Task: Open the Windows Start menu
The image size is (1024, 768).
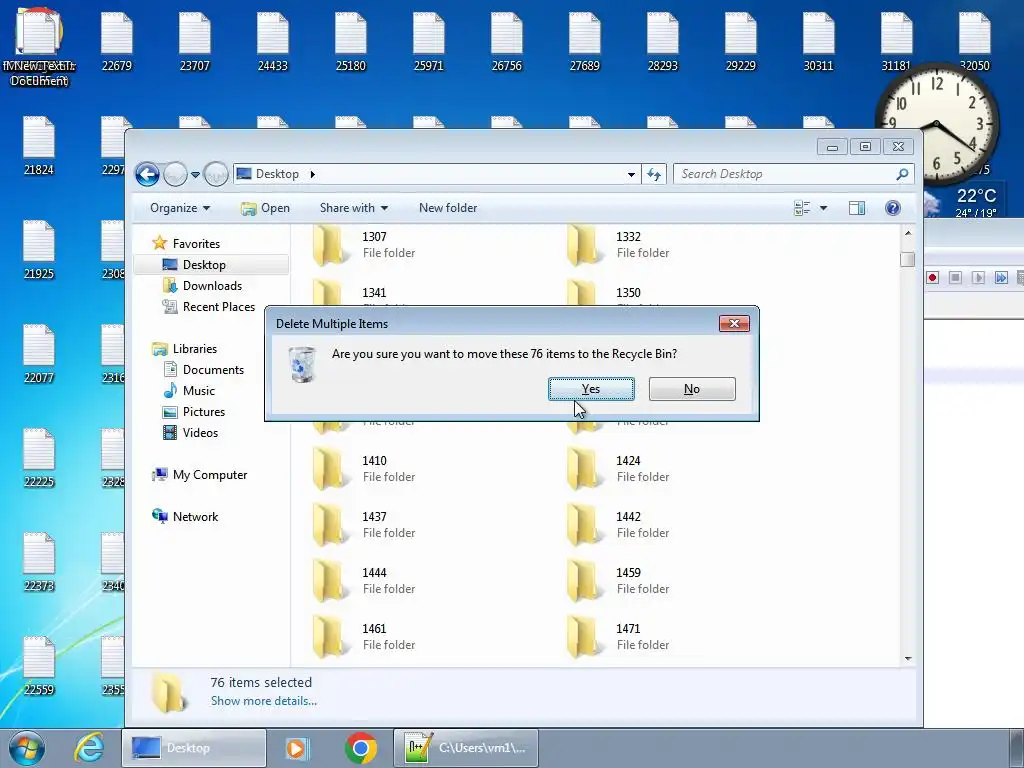Action: click(x=27, y=748)
